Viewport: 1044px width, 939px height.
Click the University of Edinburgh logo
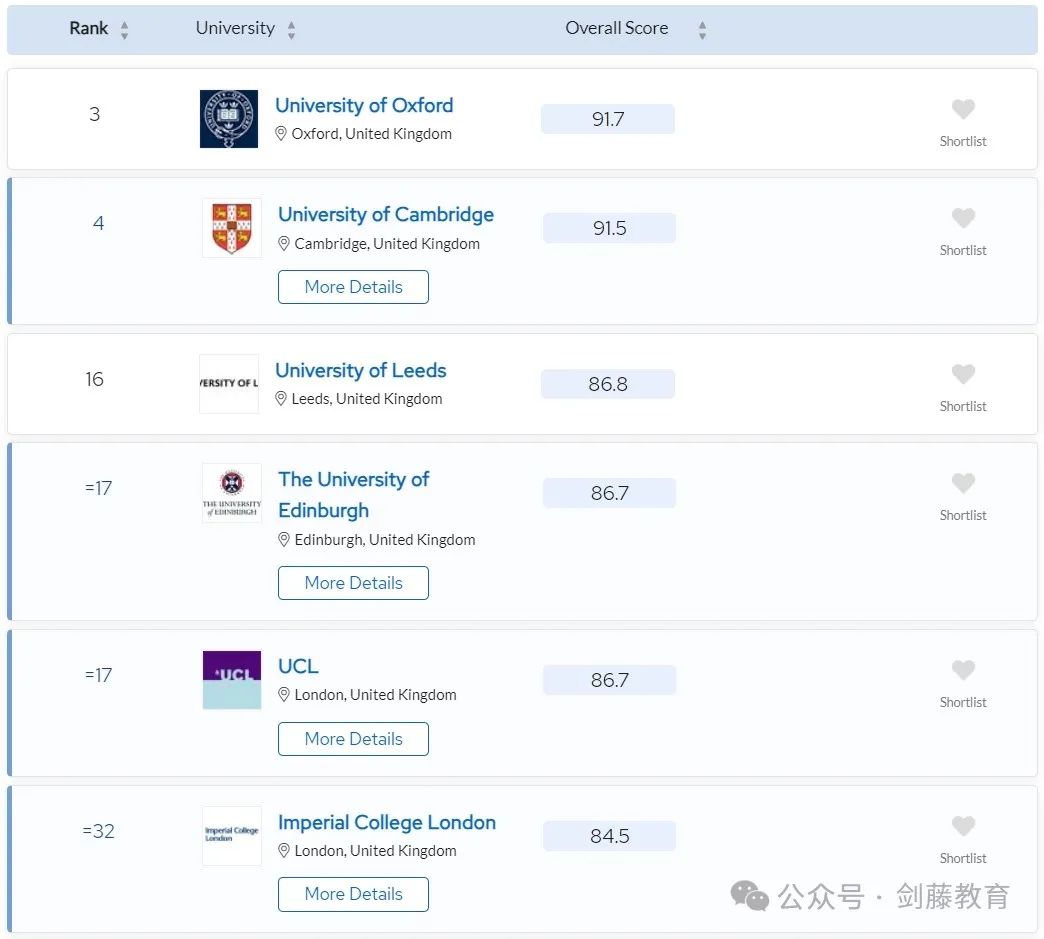[232, 493]
